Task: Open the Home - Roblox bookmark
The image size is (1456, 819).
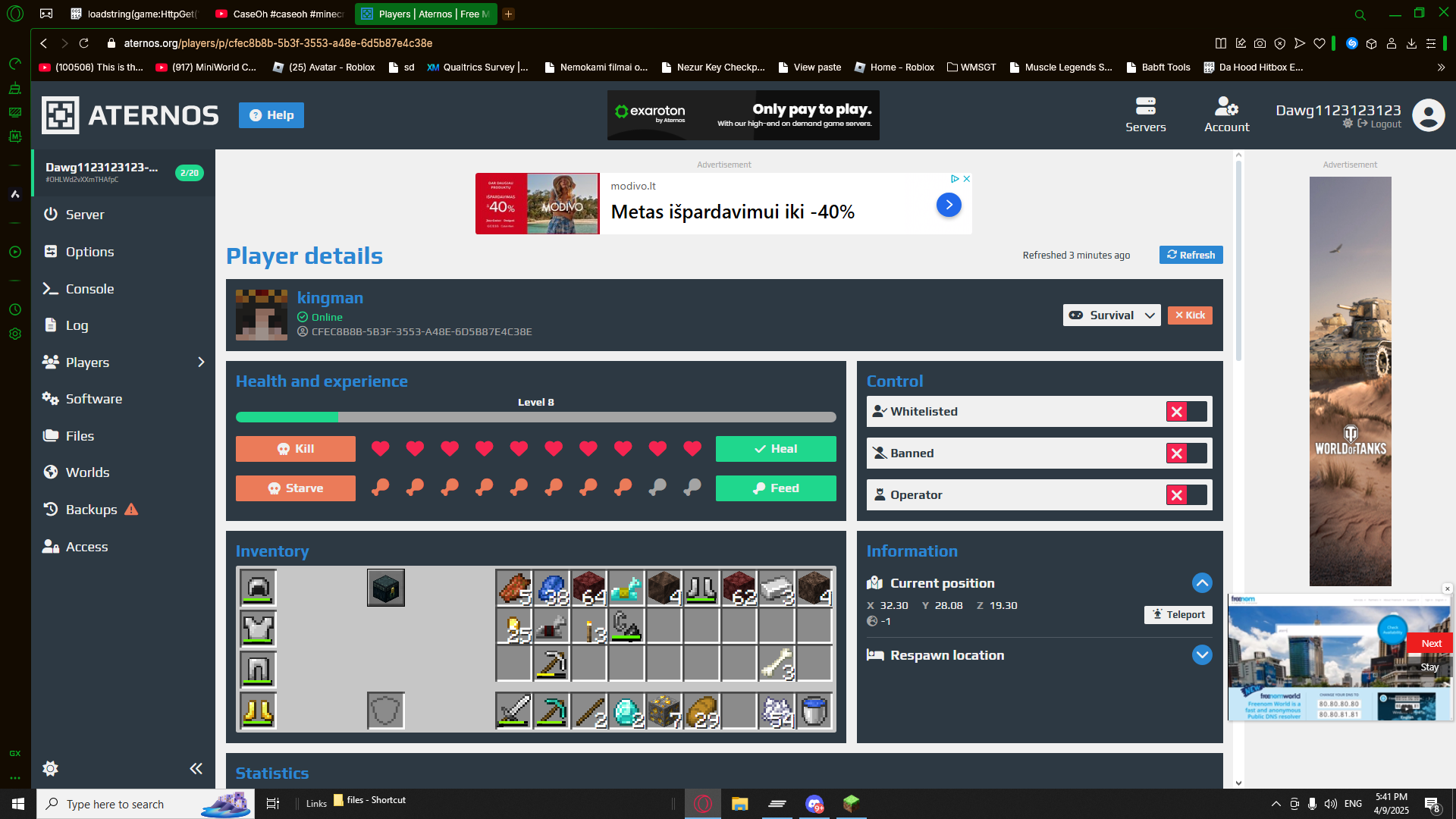Action: [x=894, y=67]
